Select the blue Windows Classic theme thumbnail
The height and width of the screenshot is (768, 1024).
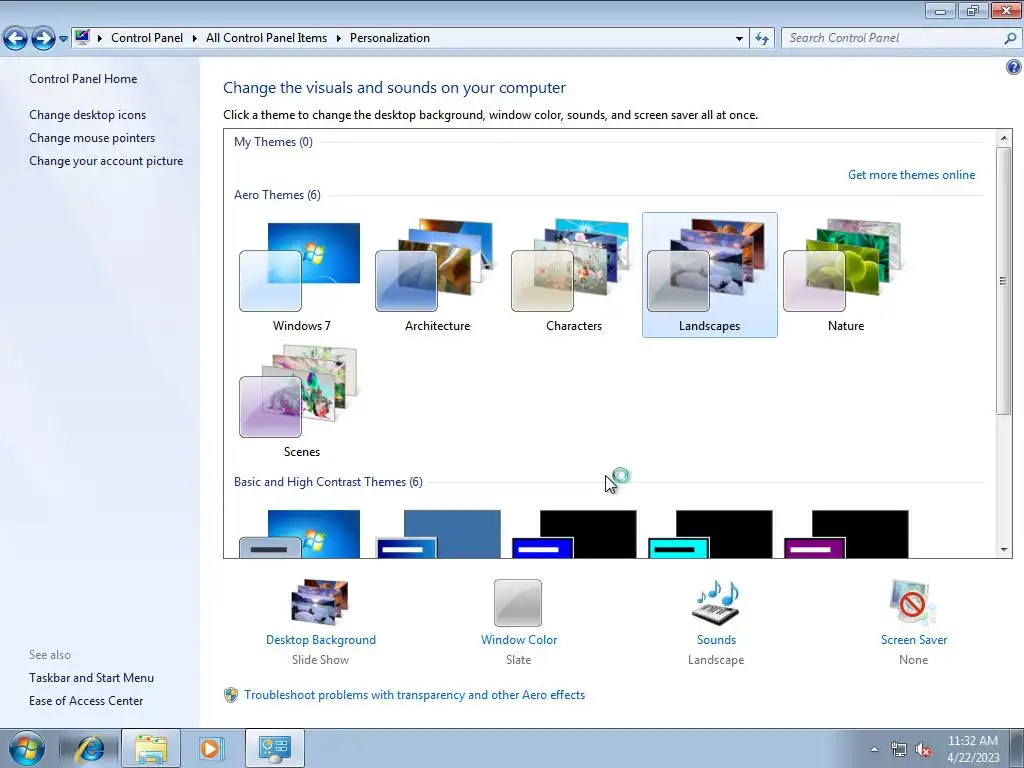[438, 534]
